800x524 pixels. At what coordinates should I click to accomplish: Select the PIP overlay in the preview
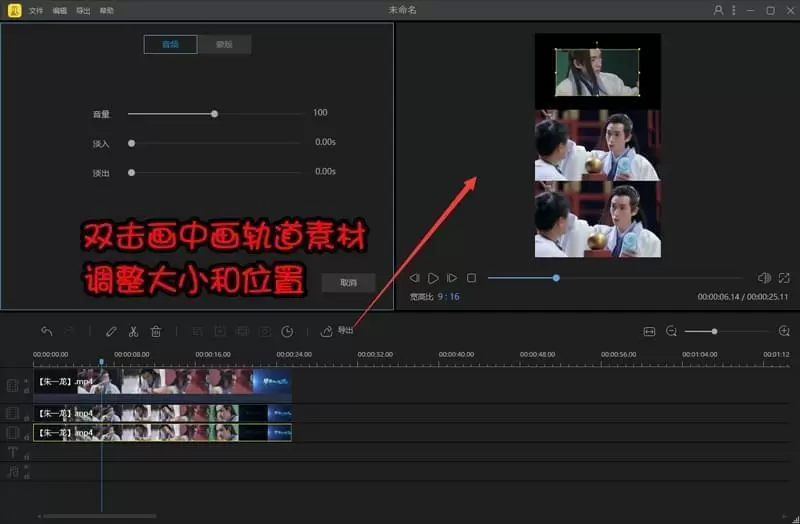[x=597, y=72]
